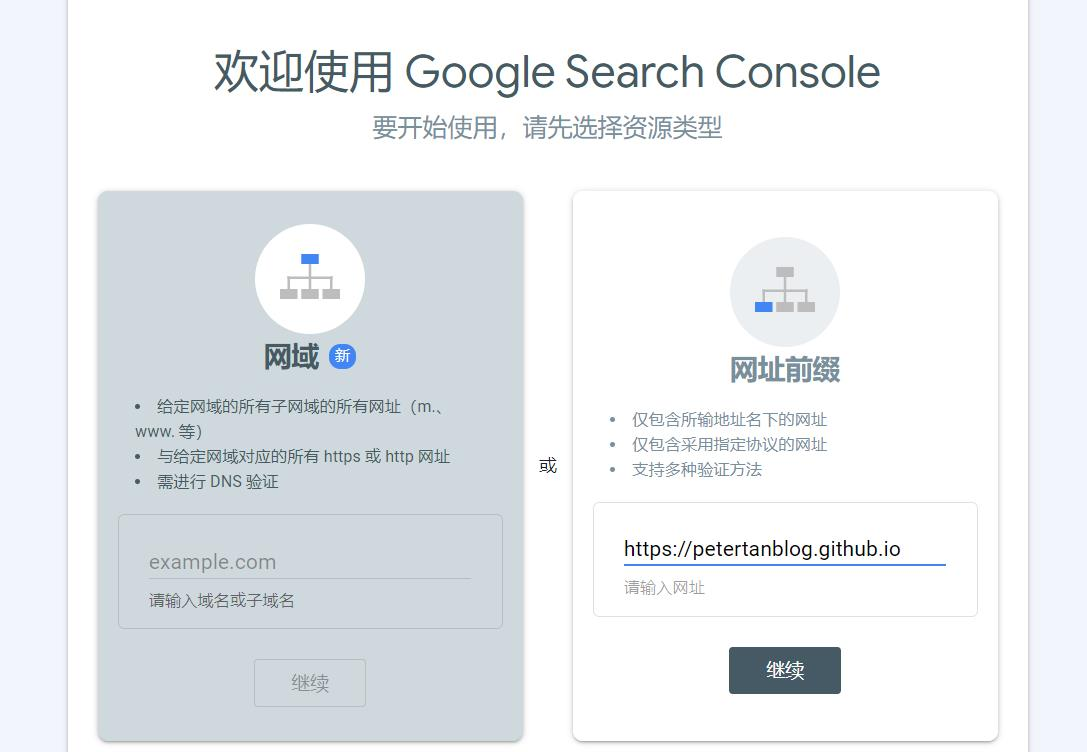
Task: Click the grey 继续 button under 网域
Action: 310,682
